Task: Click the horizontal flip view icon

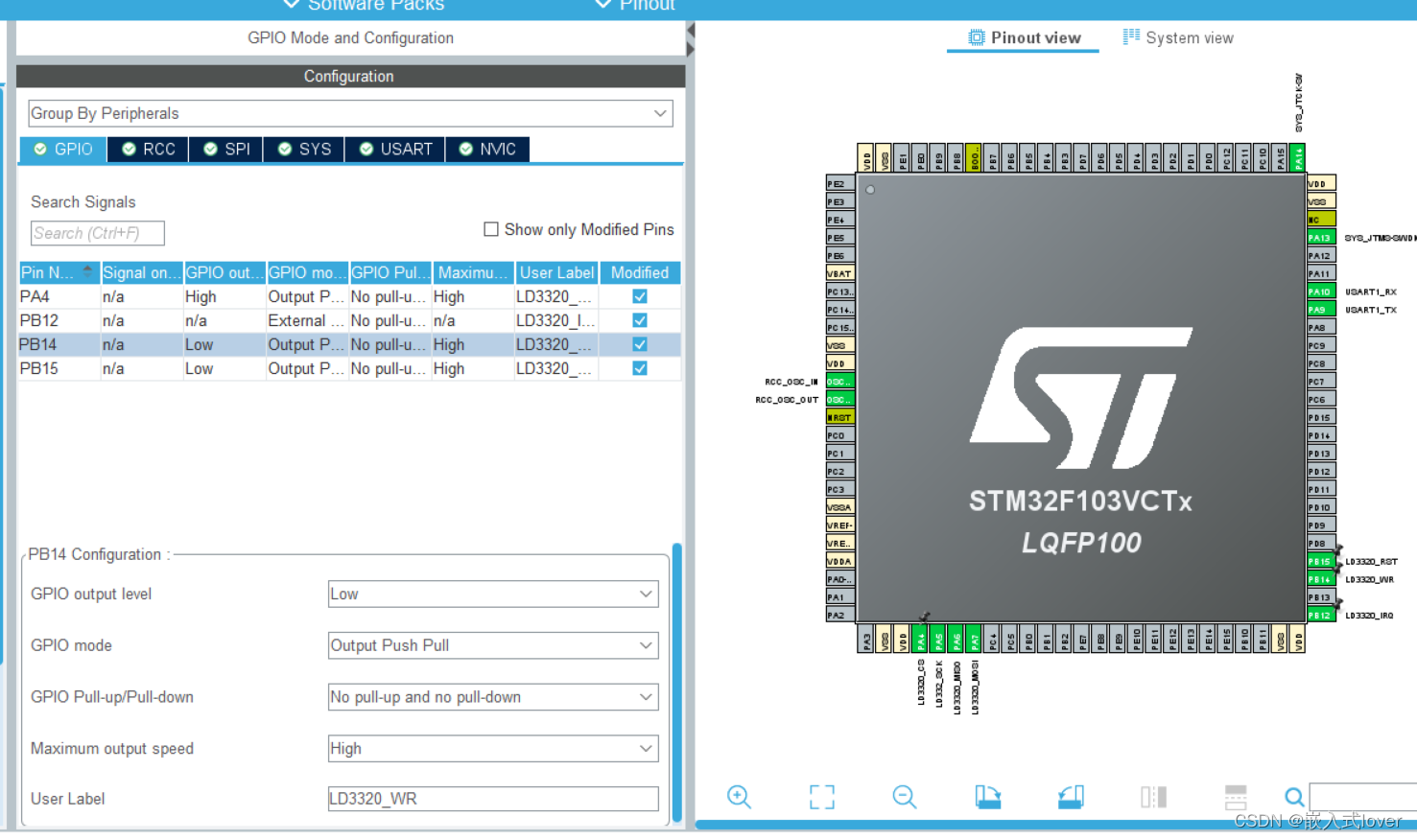Action: coord(1154,797)
